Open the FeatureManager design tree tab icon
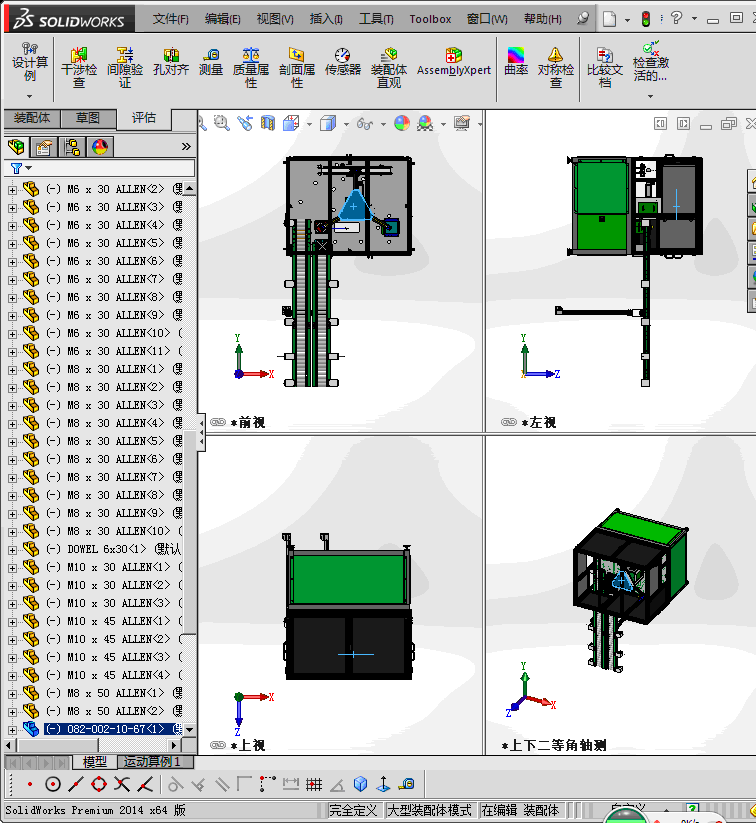756x823 pixels. coord(16,147)
